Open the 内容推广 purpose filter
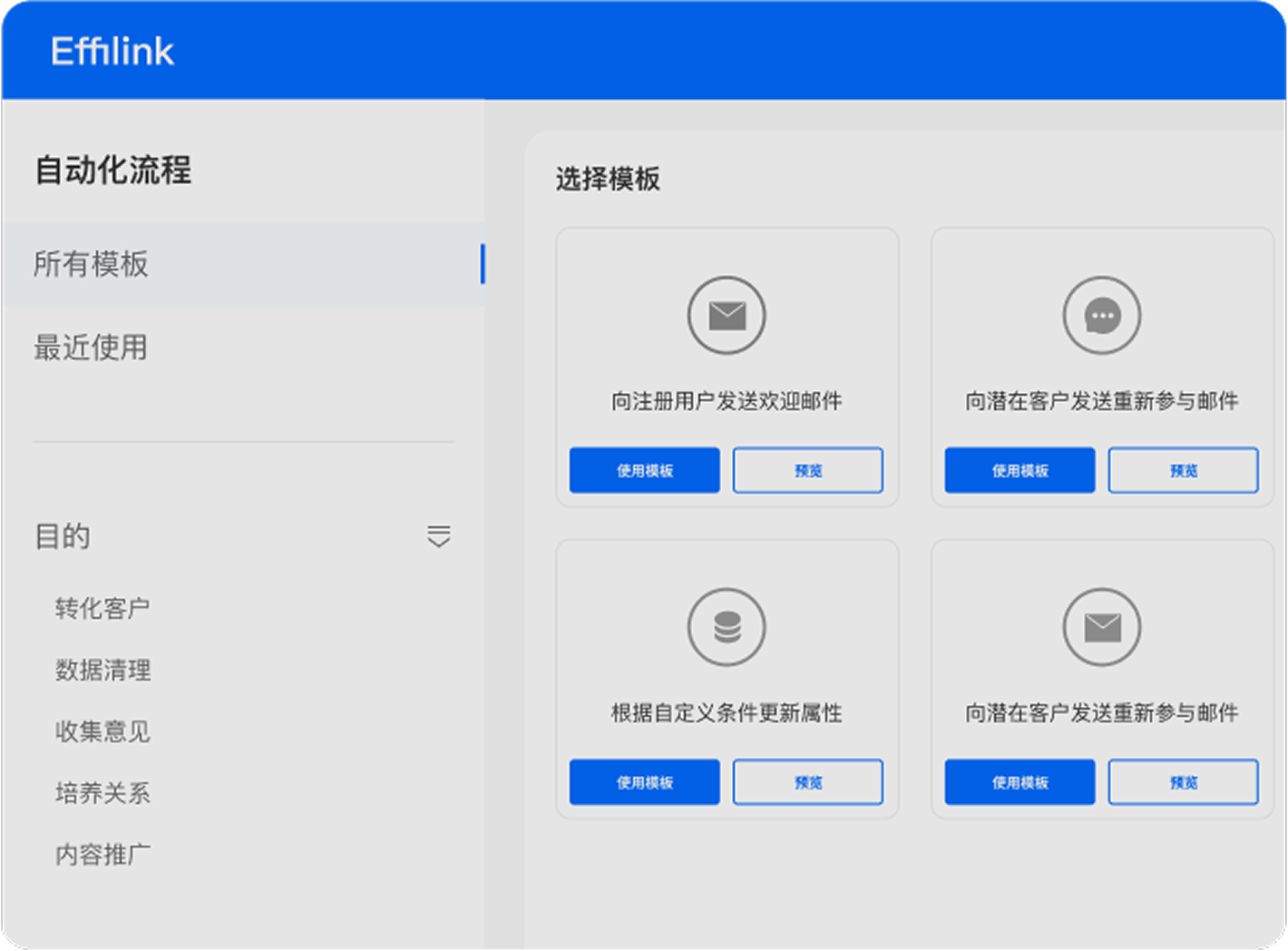Image resolution: width=1288 pixels, height=951 pixels. (102, 855)
